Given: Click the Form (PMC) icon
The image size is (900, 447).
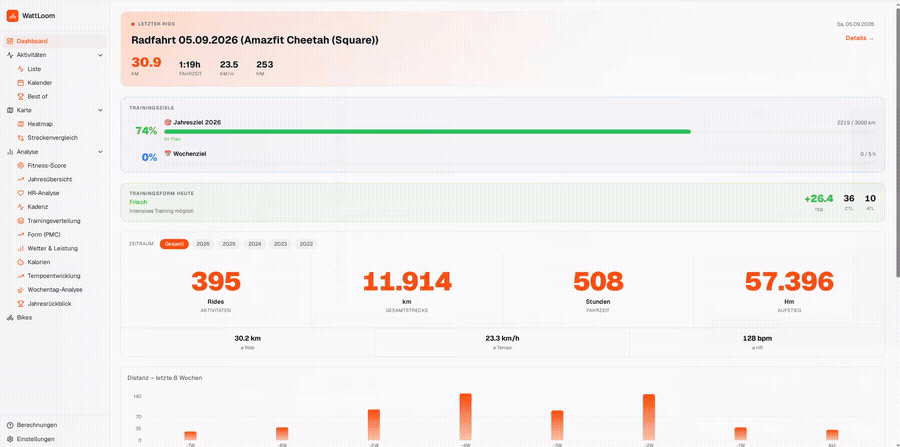Looking at the screenshot, I should 21,235.
